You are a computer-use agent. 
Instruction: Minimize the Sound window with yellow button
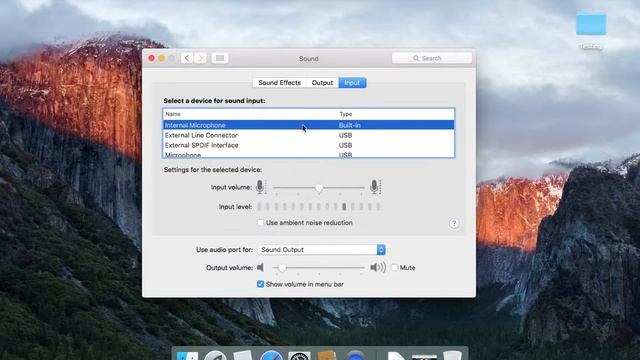pyautogui.click(x=162, y=58)
